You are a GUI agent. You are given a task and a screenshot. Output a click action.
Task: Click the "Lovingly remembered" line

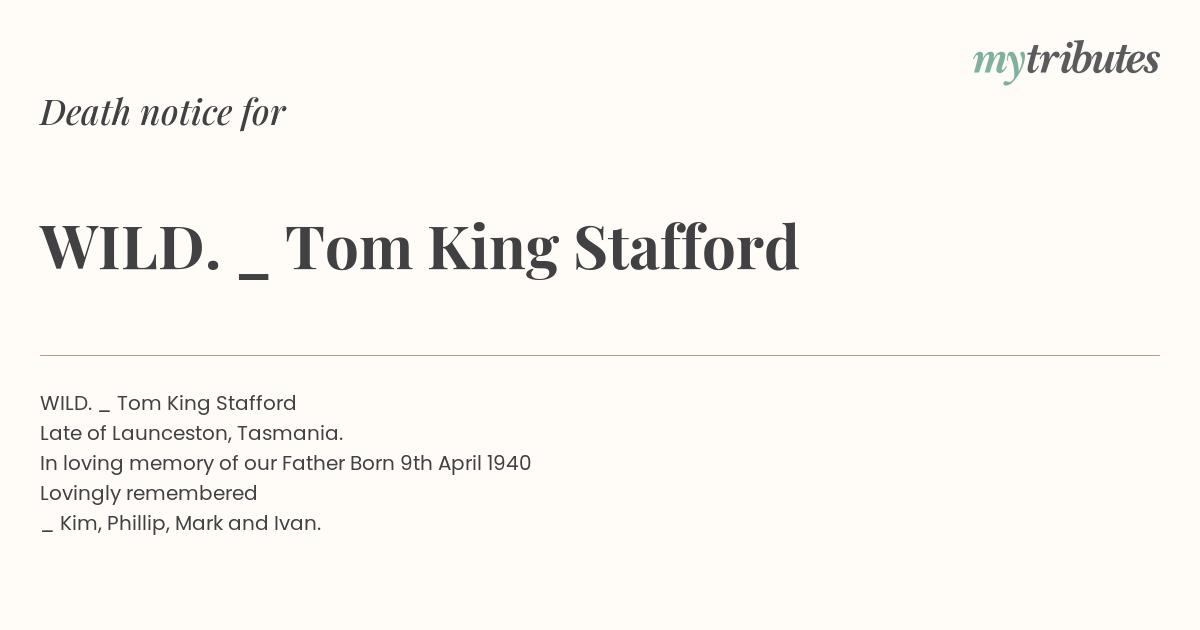click(149, 493)
